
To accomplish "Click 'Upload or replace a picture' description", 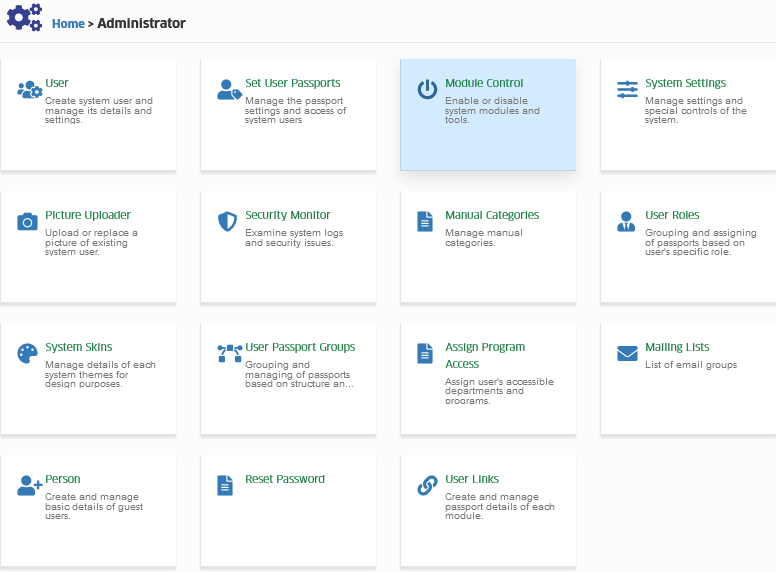I will (x=91, y=242).
